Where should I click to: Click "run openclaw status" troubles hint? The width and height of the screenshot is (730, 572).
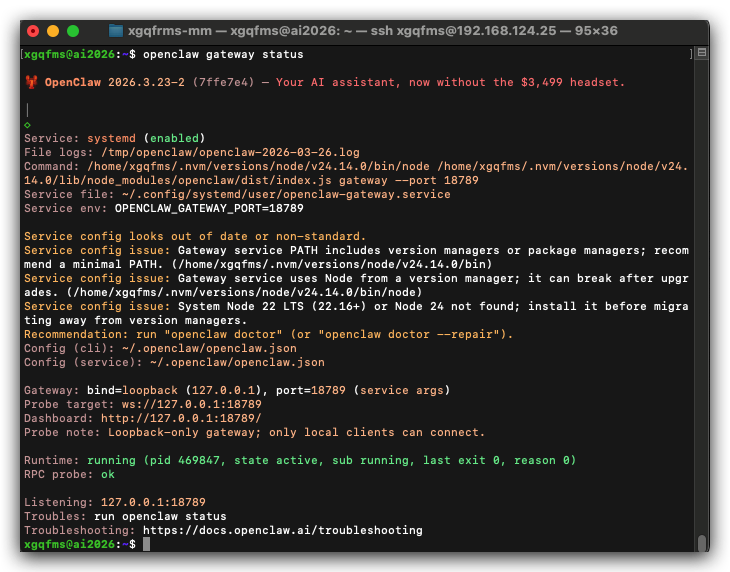160,516
